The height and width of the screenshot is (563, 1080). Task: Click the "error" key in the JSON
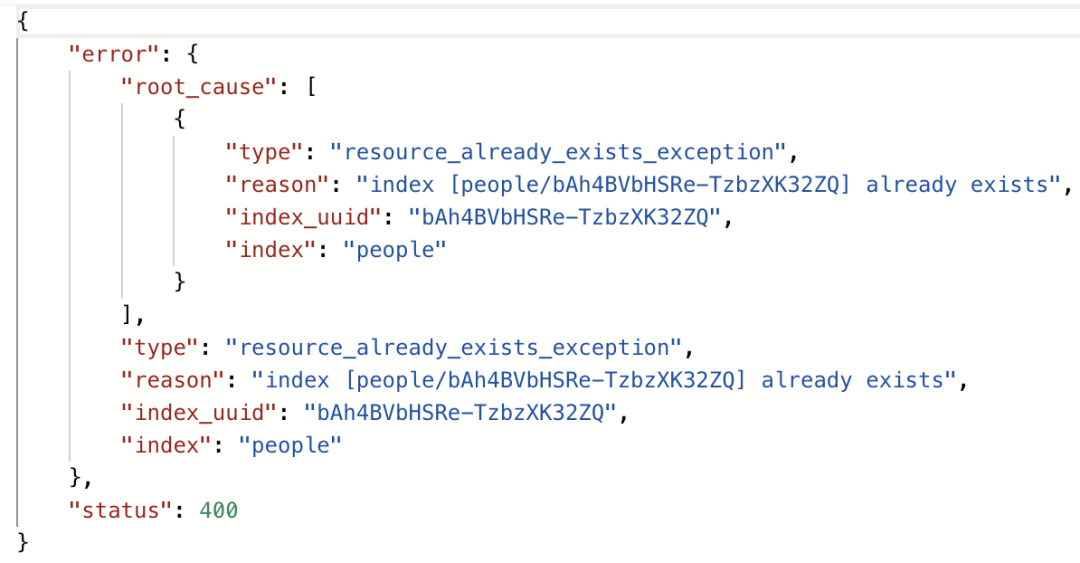tap(115, 54)
